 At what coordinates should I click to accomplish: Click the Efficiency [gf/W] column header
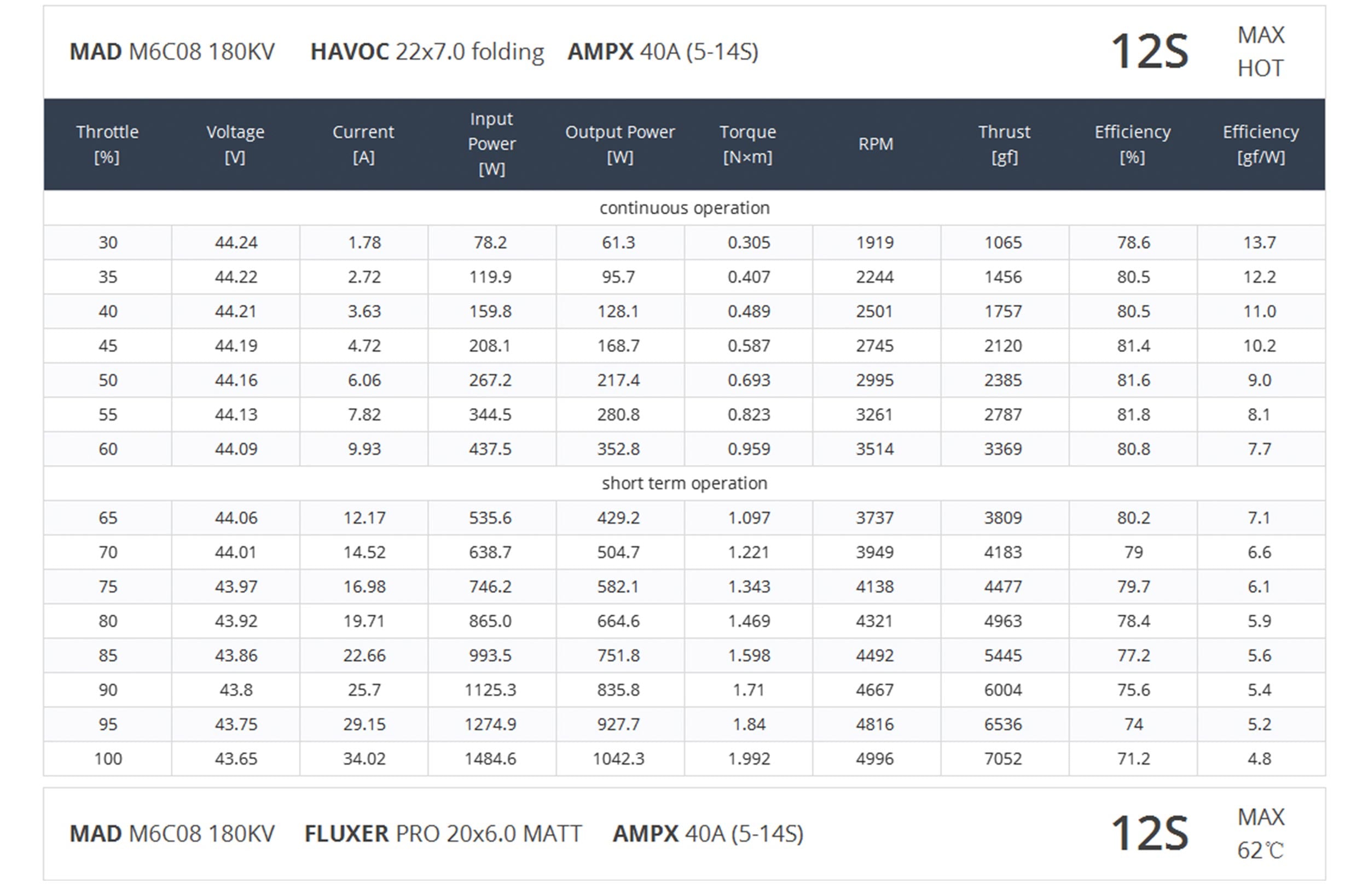[1261, 144]
